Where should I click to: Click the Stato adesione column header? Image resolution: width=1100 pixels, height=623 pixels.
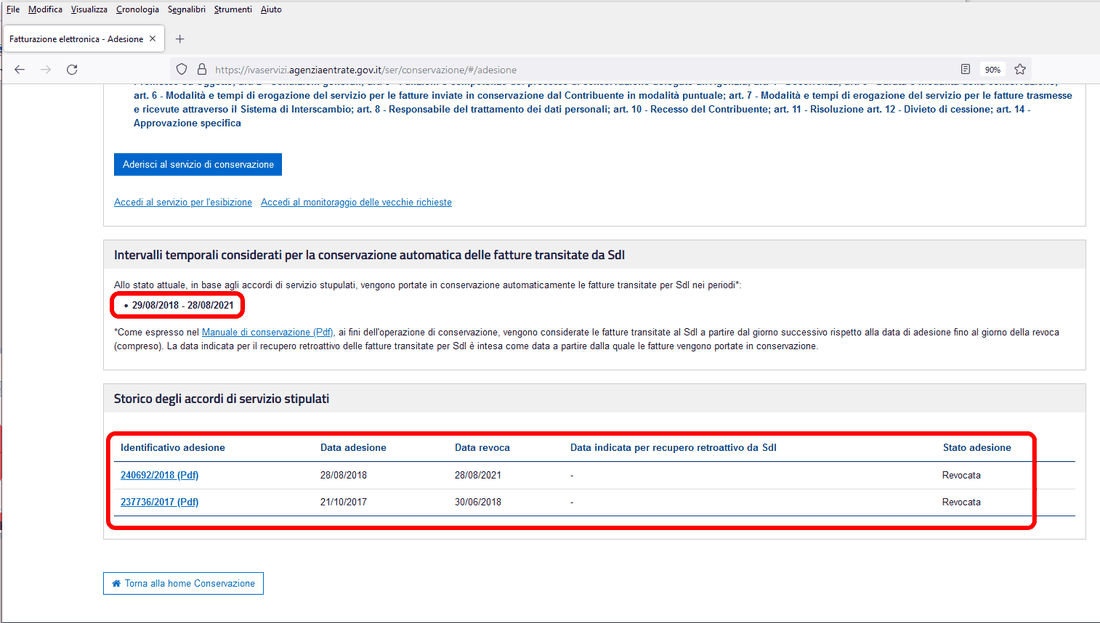click(977, 448)
